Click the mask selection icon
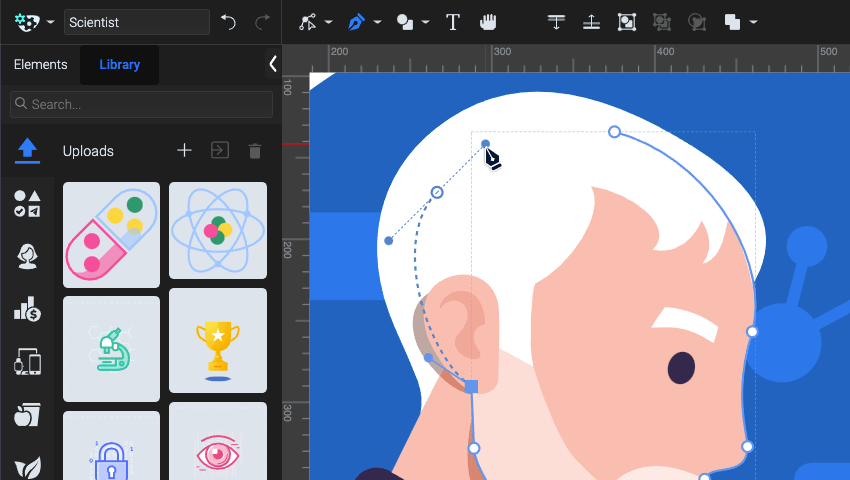Viewport: 850px width, 480px height. click(x=697, y=22)
